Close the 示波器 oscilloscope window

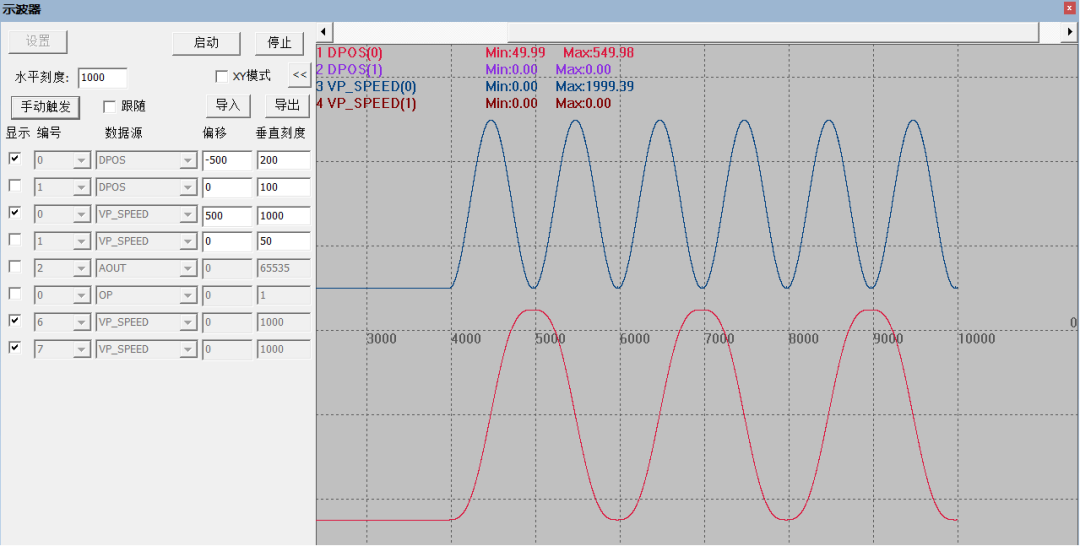click(1070, 8)
